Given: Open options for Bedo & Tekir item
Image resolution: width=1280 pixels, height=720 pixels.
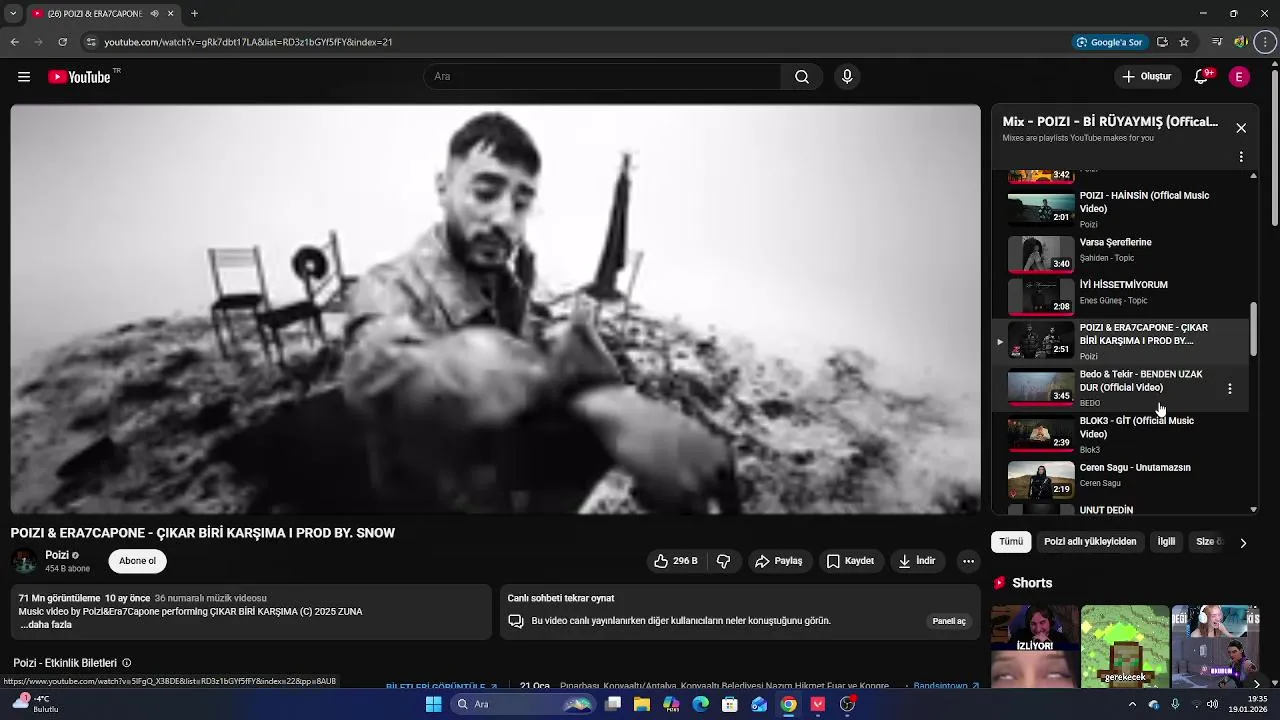Looking at the screenshot, I should pyautogui.click(x=1230, y=388).
